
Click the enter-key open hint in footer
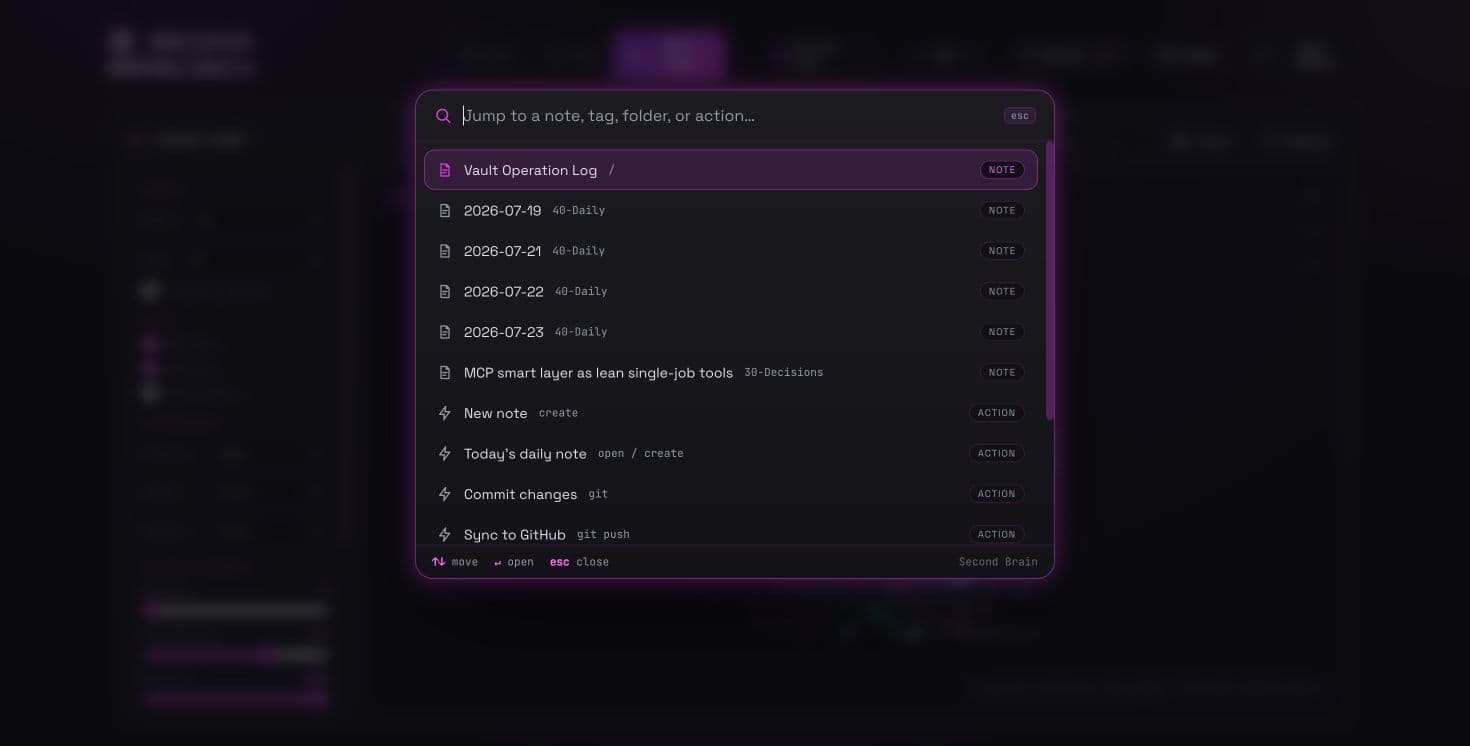point(514,562)
